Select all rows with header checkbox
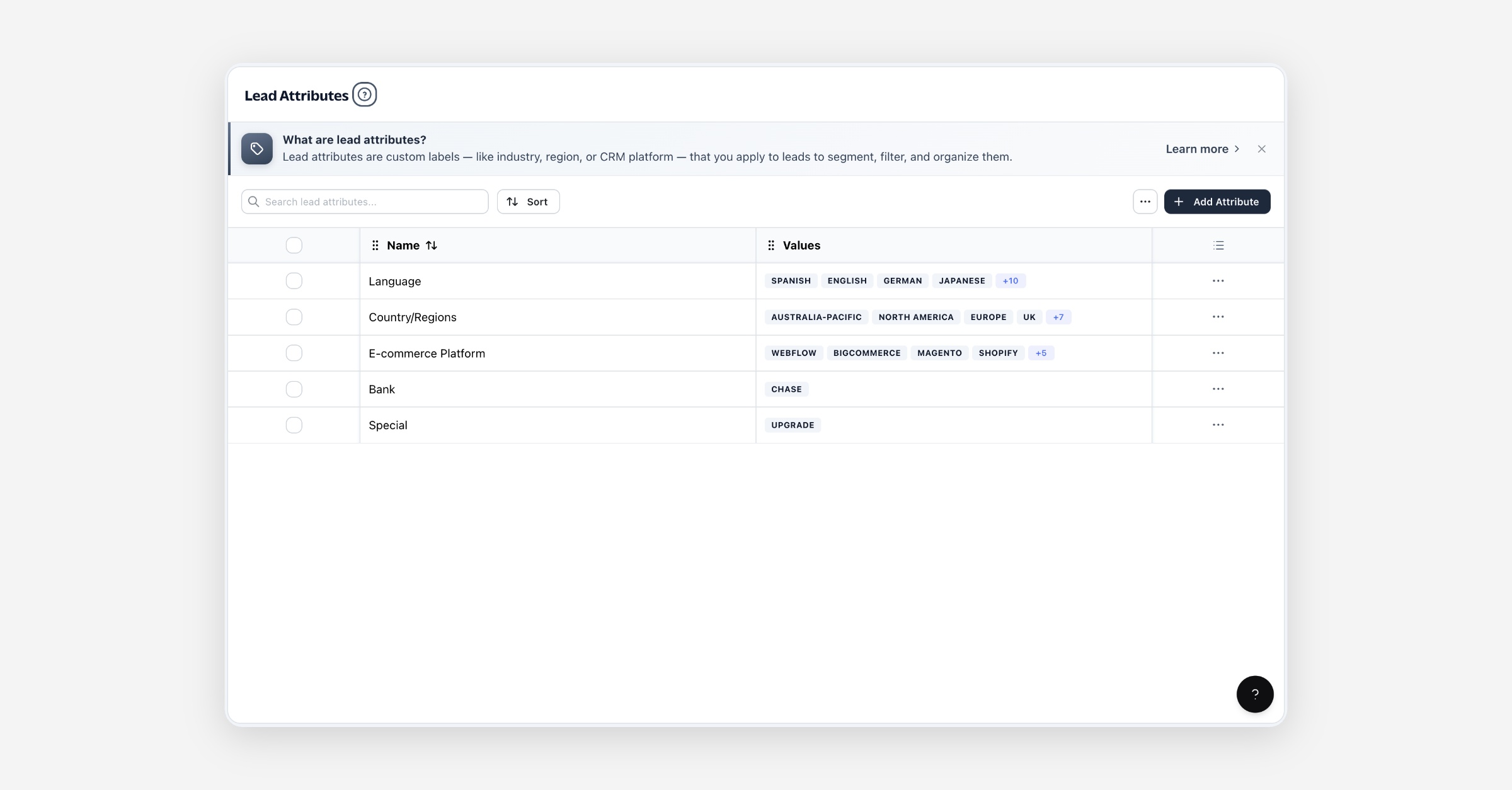This screenshot has height=790, width=1512. [294, 245]
